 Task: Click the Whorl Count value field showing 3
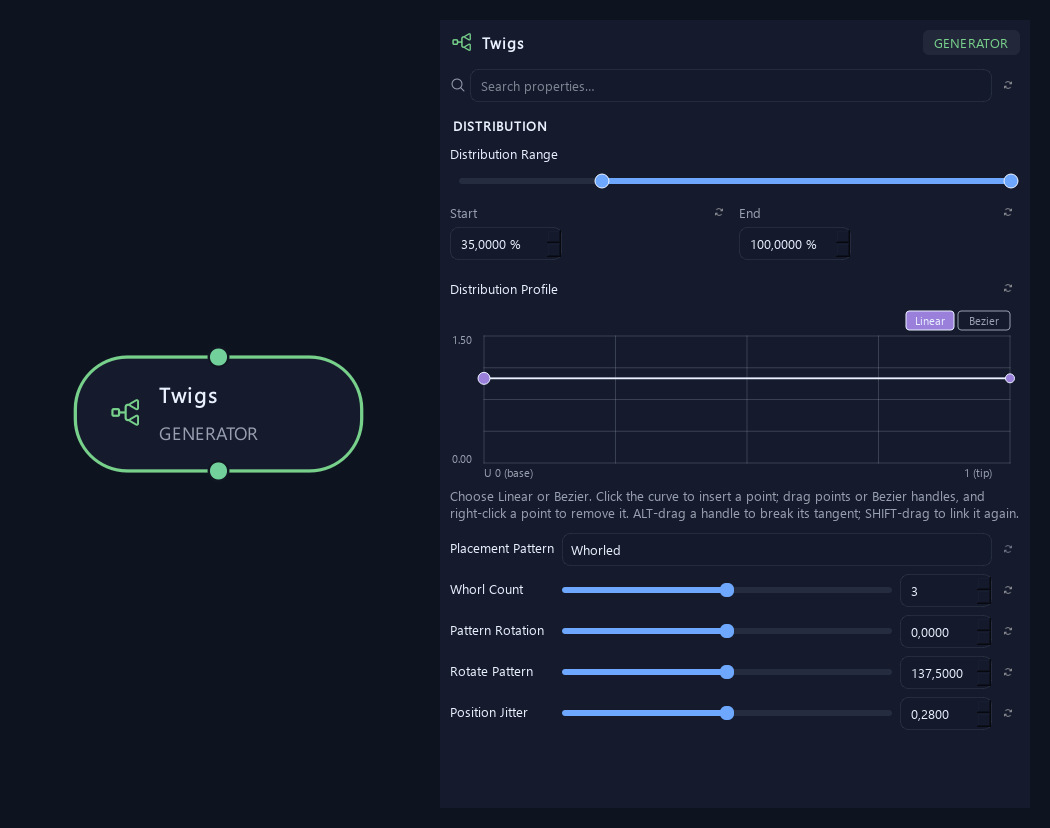coord(946,591)
